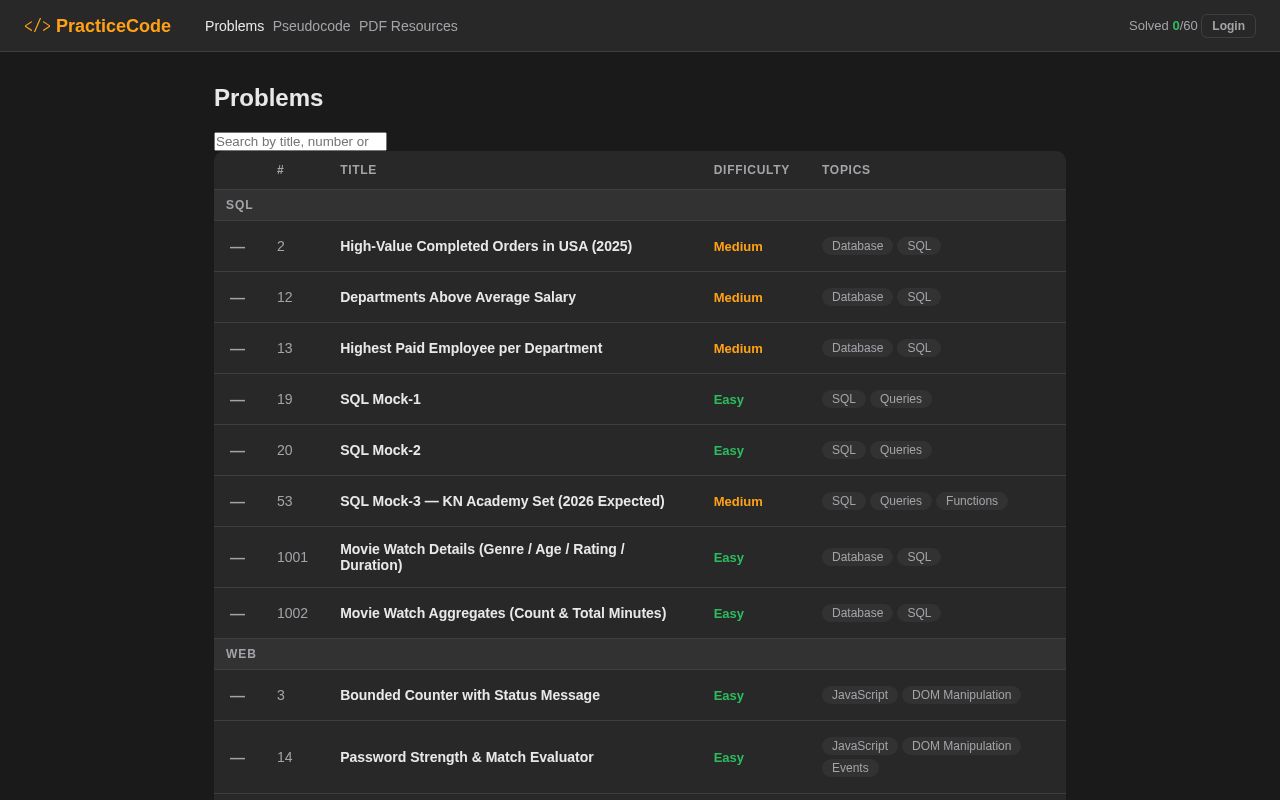Click the Functions topic tag
Screen dimensions: 1280x800
972,501
